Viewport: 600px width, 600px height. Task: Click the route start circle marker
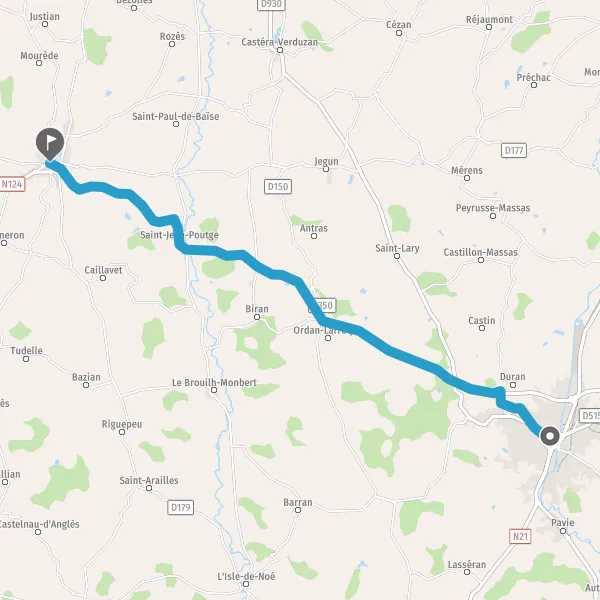[550, 436]
